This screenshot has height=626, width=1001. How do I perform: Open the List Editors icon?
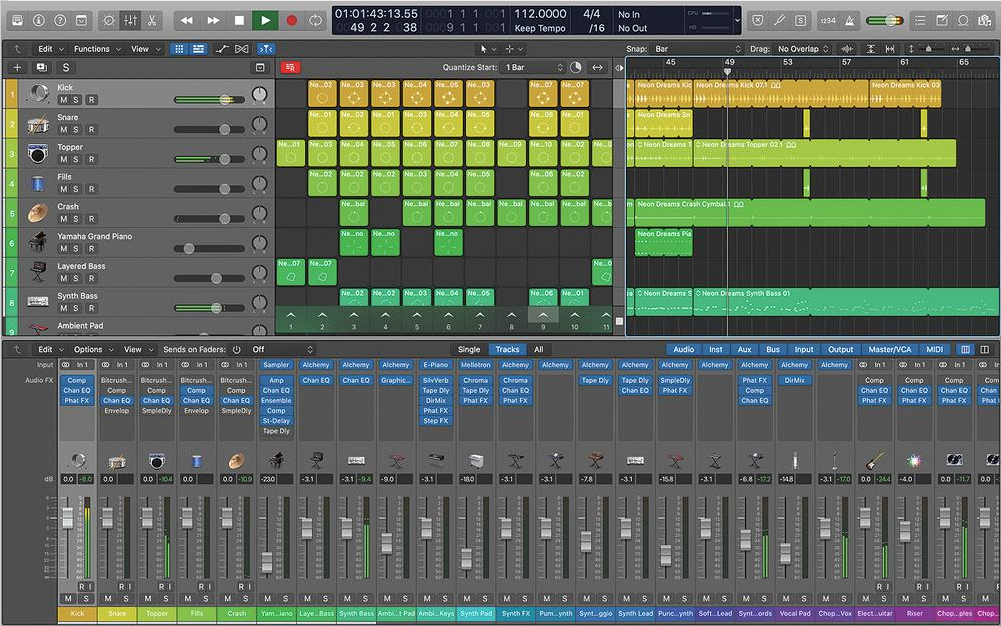(920, 20)
